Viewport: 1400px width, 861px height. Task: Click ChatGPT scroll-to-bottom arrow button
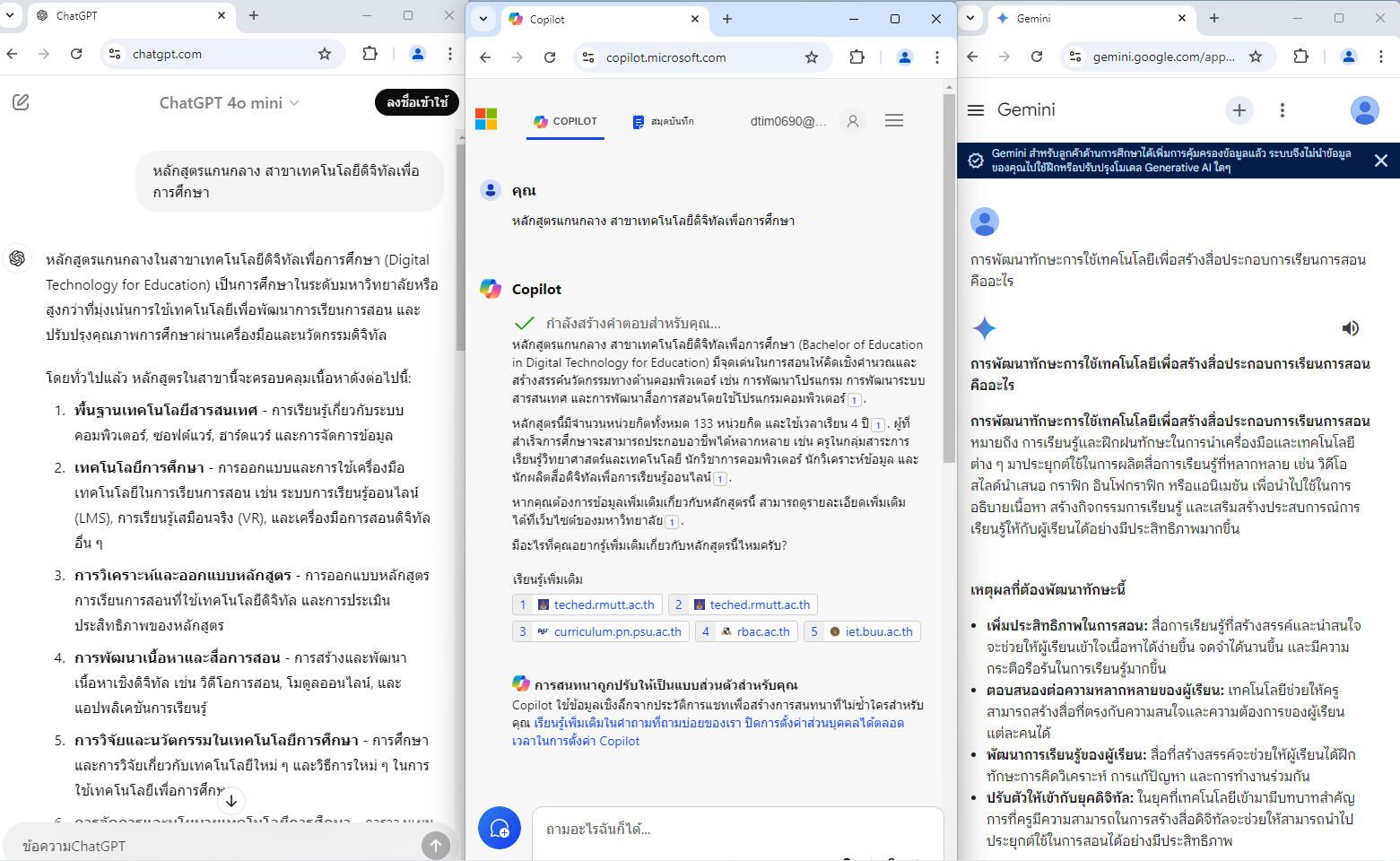[231, 800]
